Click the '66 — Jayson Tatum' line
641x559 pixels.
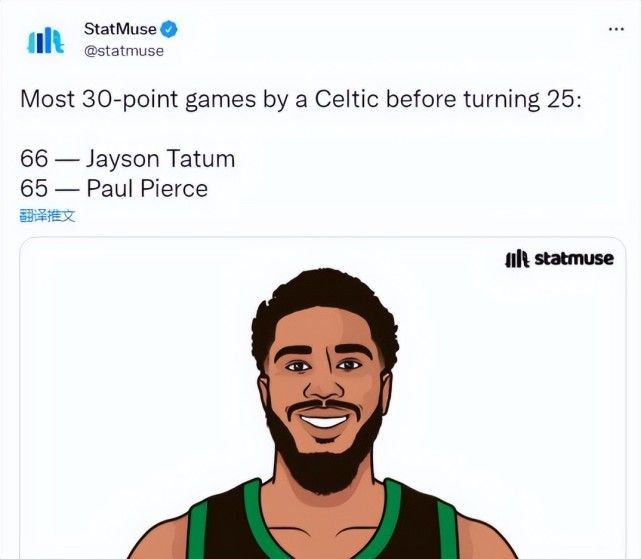[x=128, y=159]
